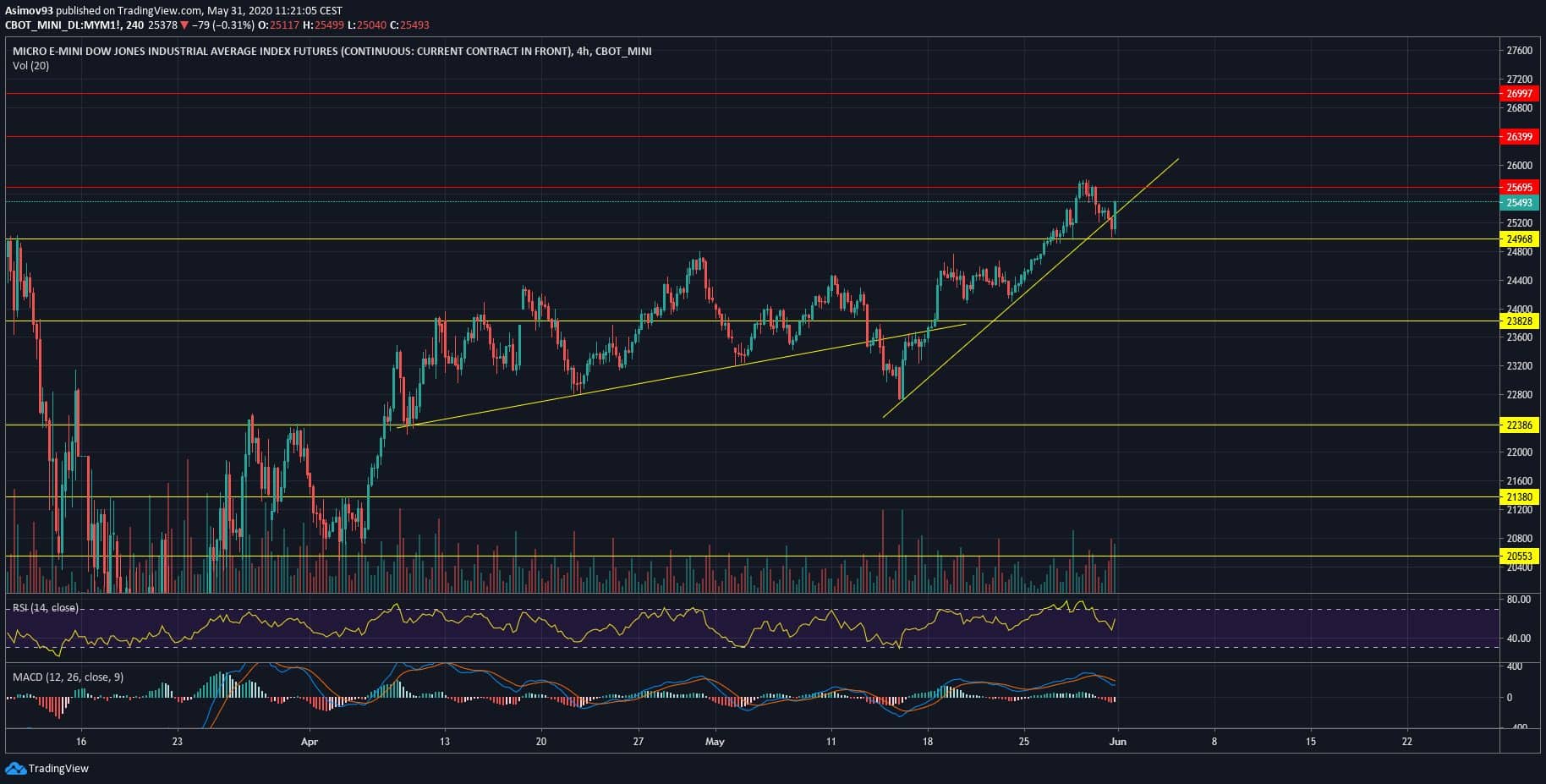Select the 25695 red resistance price label
The image size is (1546, 784).
(x=1519, y=187)
